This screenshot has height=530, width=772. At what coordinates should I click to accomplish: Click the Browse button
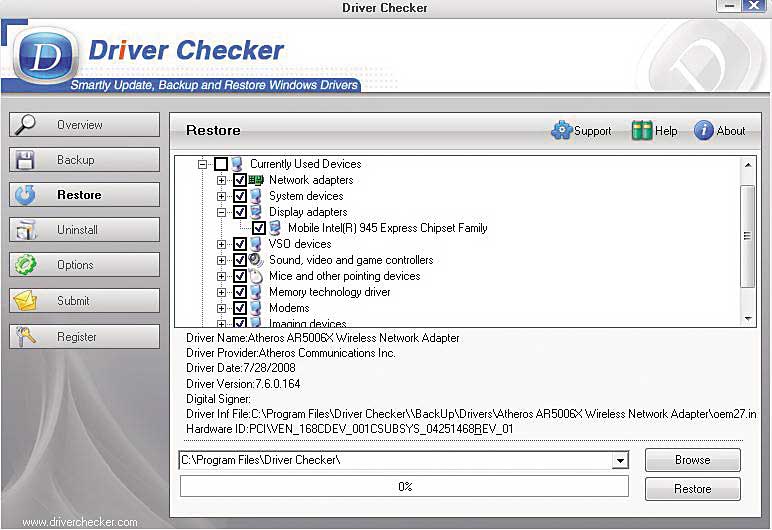coord(692,460)
